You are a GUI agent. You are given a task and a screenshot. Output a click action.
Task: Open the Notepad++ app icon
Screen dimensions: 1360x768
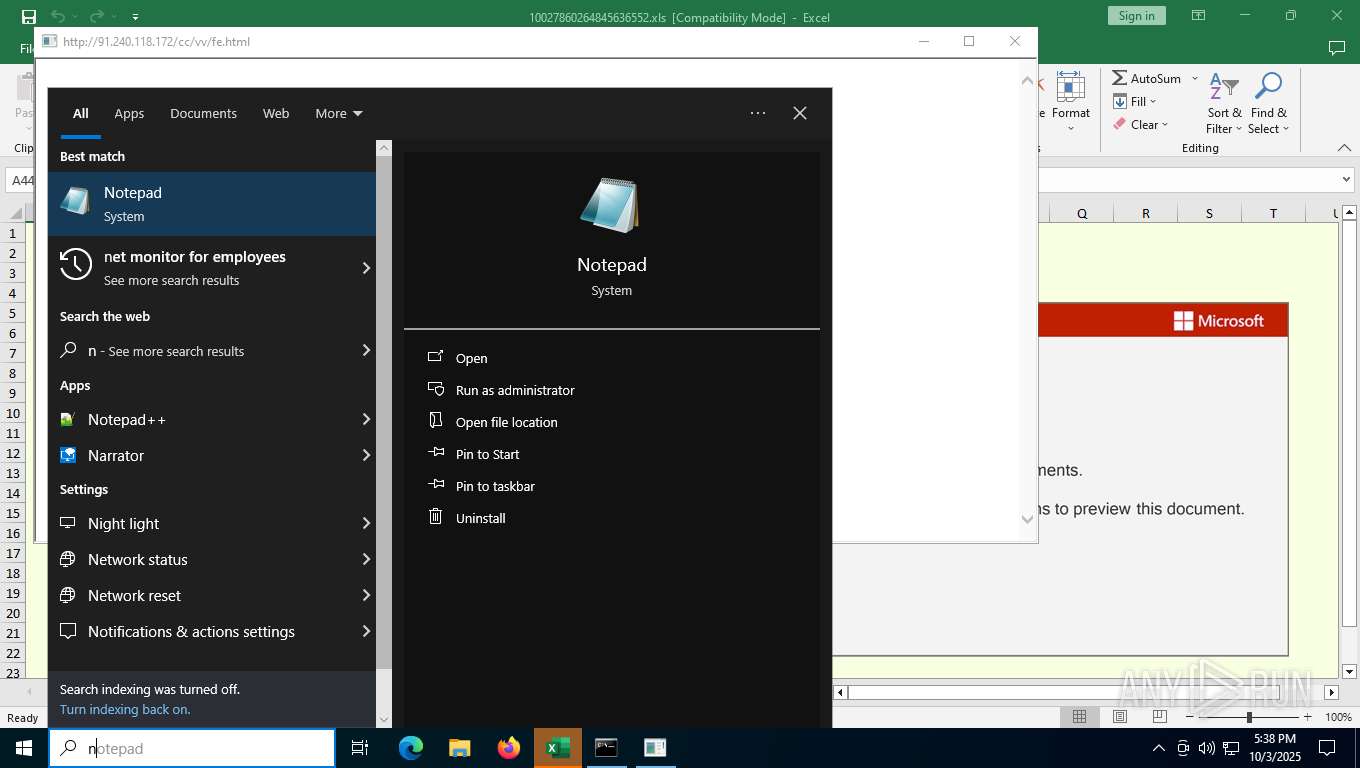pos(68,419)
